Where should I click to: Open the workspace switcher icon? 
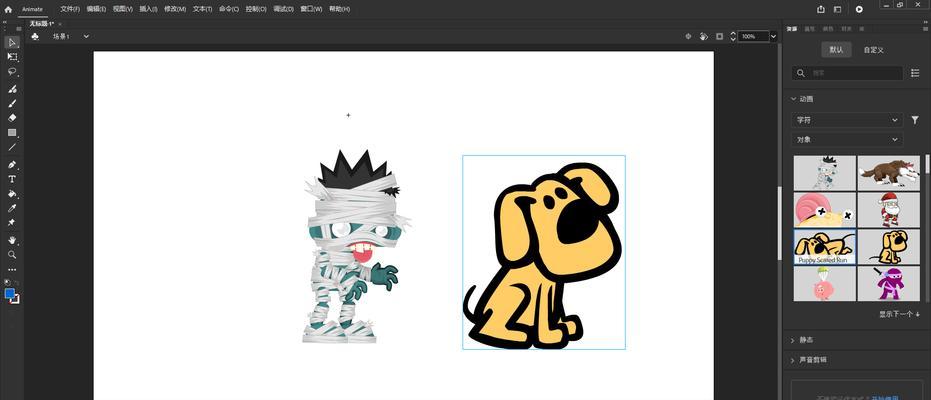pos(837,9)
